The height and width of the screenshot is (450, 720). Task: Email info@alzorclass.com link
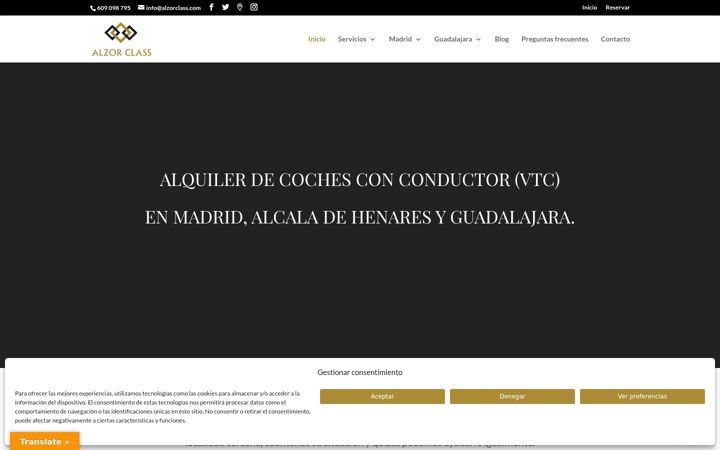(169, 8)
